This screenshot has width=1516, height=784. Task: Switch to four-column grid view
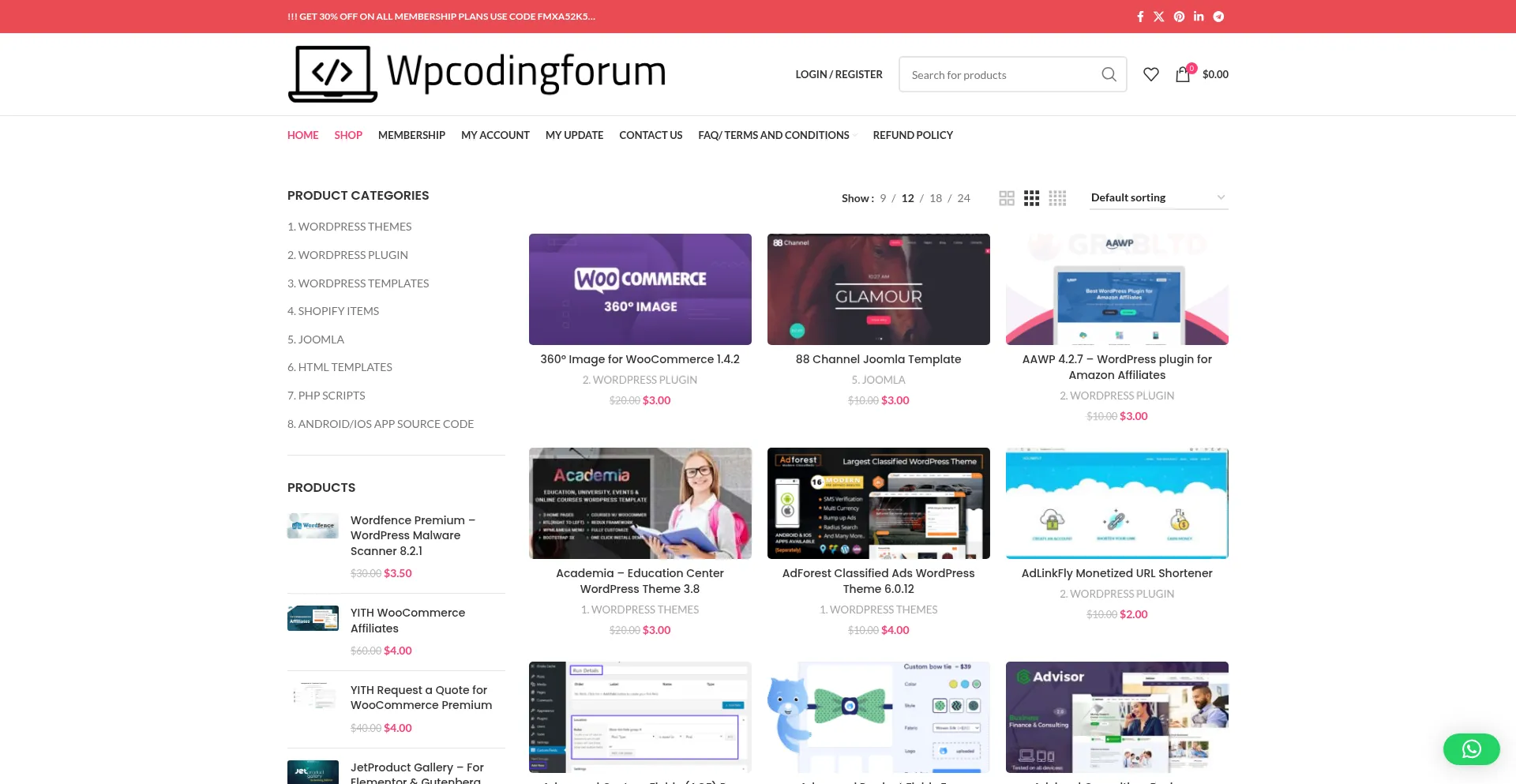point(1058,198)
